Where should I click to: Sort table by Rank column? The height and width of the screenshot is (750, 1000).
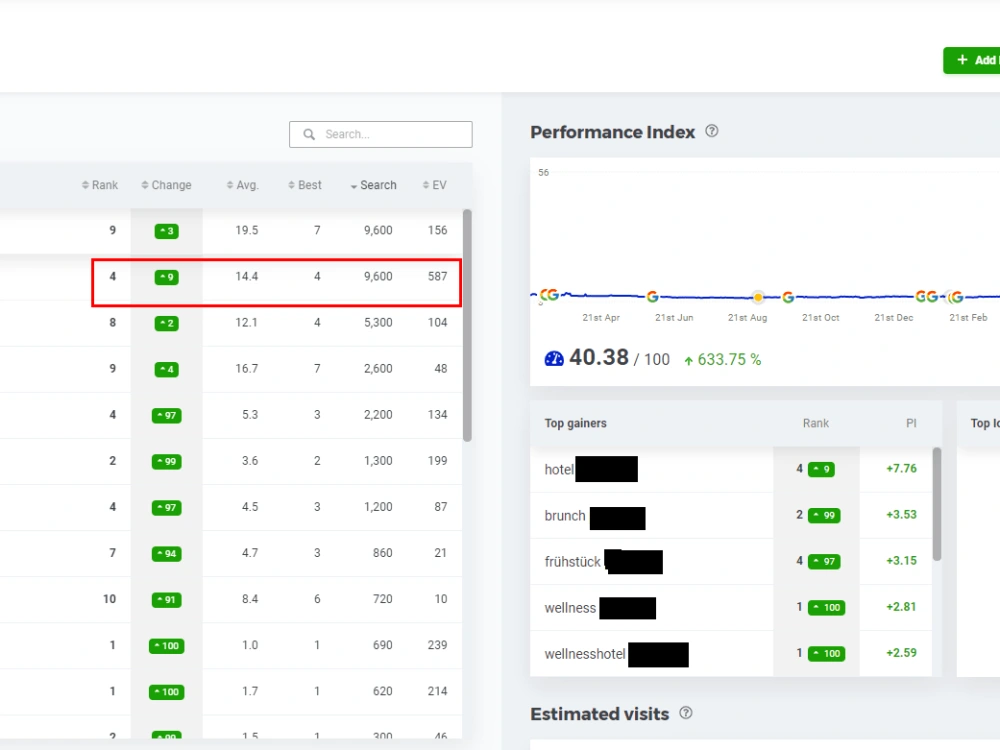coord(100,185)
